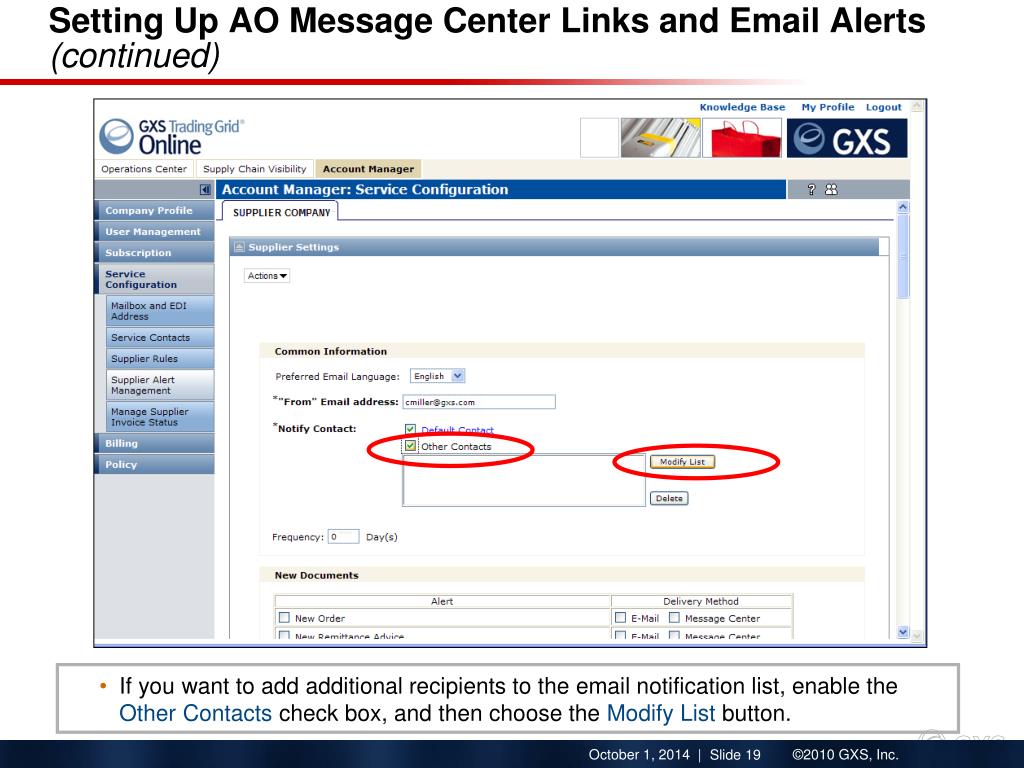The height and width of the screenshot is (768, 1024).
Task: Open Service Configuration menu item
Action: click(x=155, y=279)
